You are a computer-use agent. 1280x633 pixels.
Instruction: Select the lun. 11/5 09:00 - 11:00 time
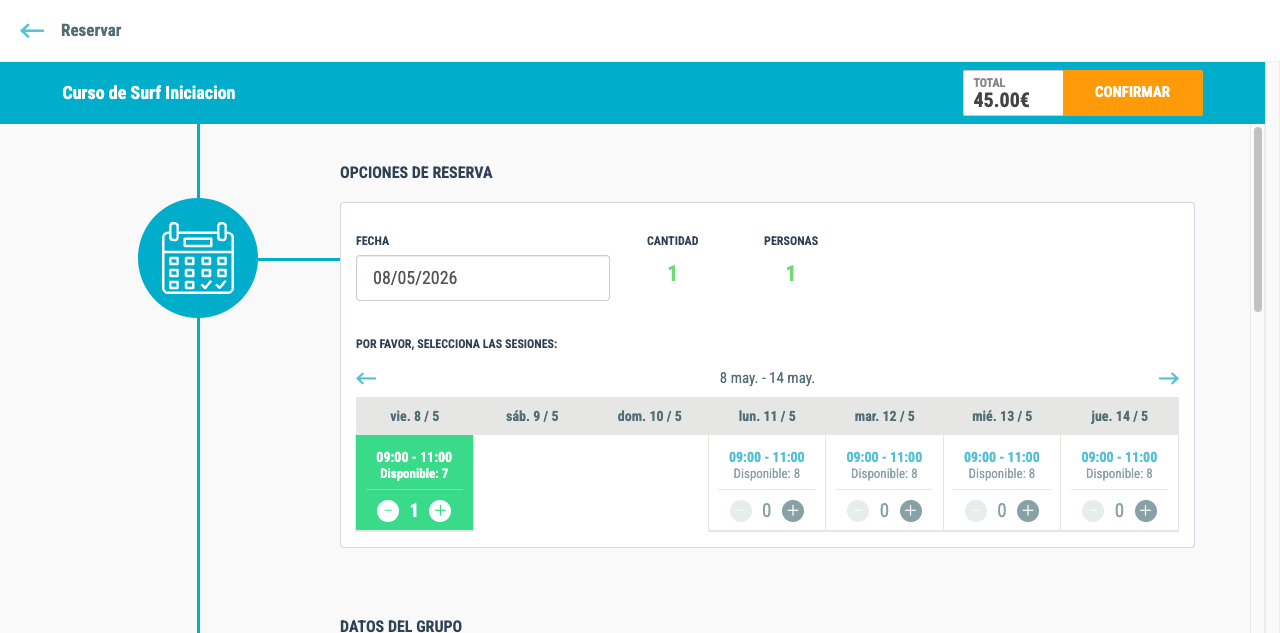pyautogui.click(x=766, y=457)
